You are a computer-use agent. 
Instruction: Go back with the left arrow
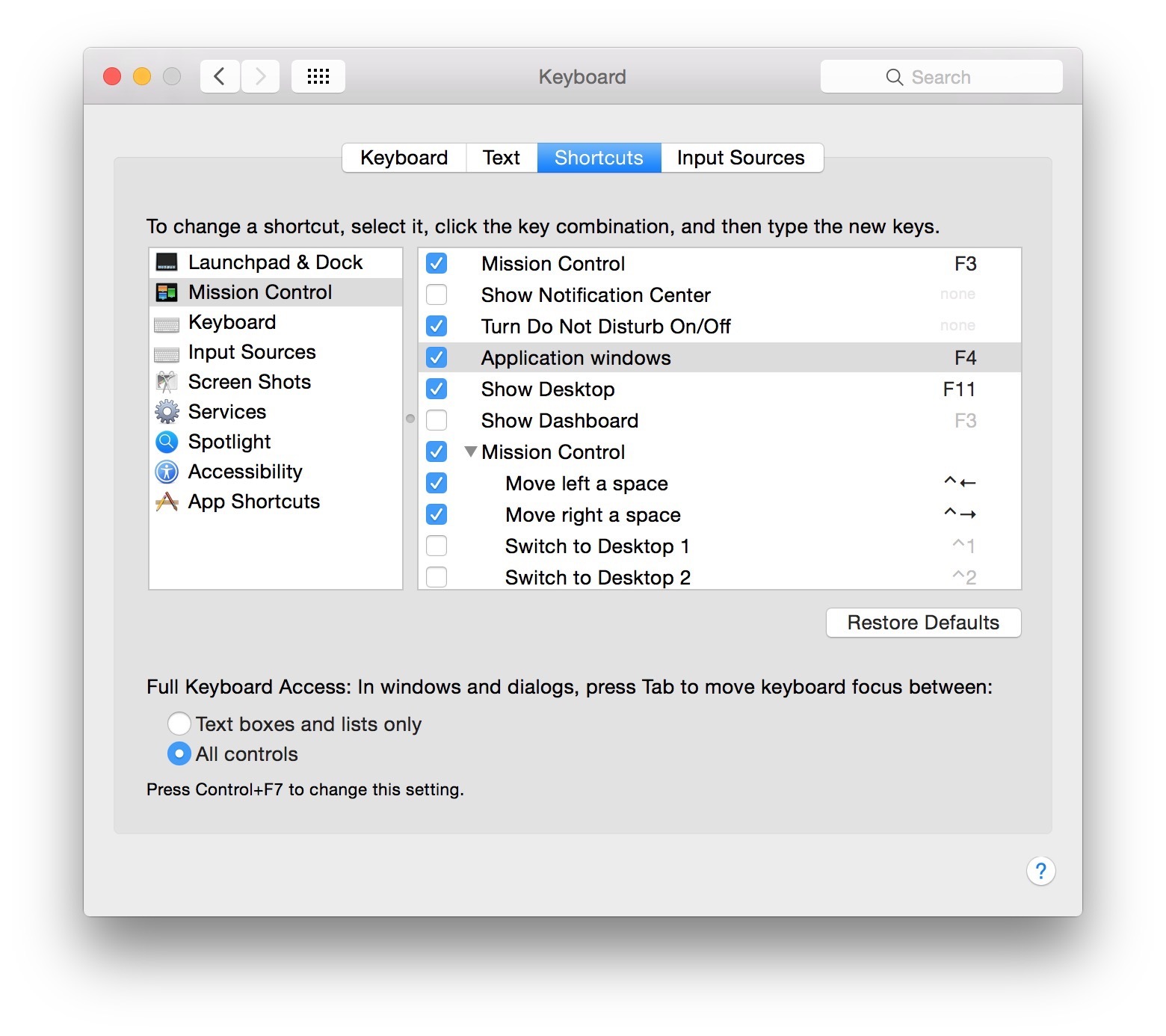(x=220, y=76)
